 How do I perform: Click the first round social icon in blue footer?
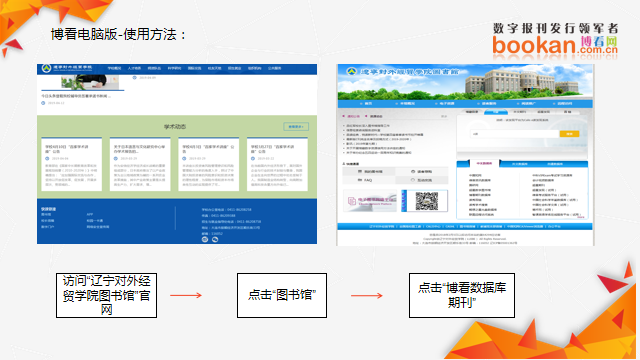tap(205, 240)
